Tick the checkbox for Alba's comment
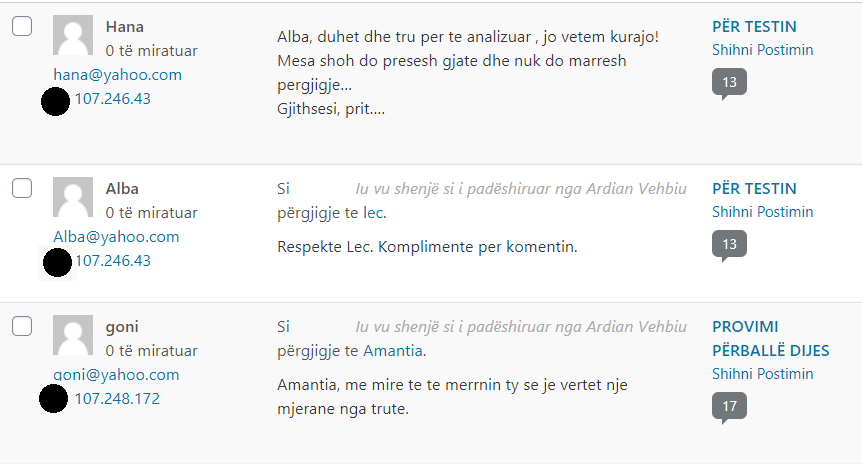This screenshot has width=862, height=464. click(22, 188)
